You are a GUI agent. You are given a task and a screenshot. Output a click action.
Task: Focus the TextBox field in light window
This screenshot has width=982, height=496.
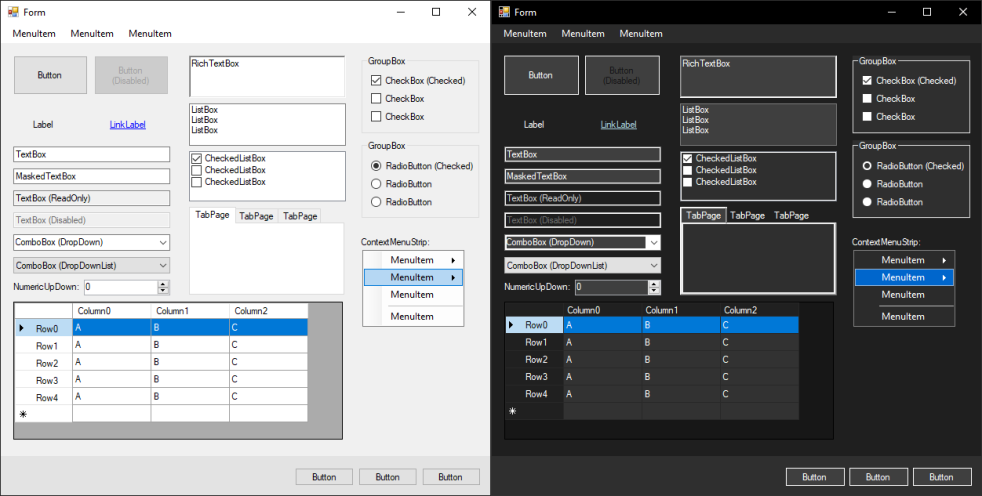click(91, 154)
